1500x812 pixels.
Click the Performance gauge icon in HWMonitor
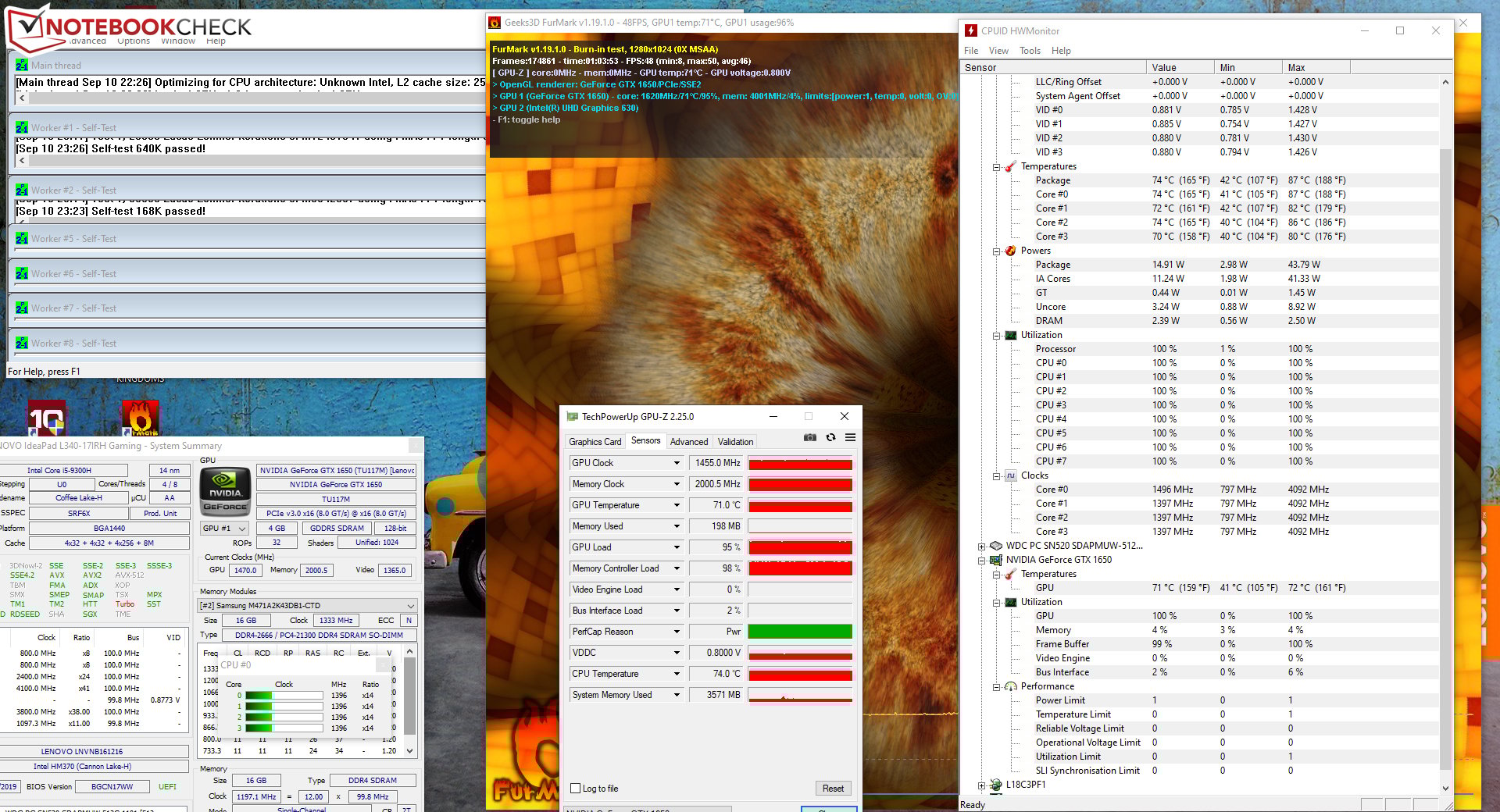click(x=1010, y=686)
